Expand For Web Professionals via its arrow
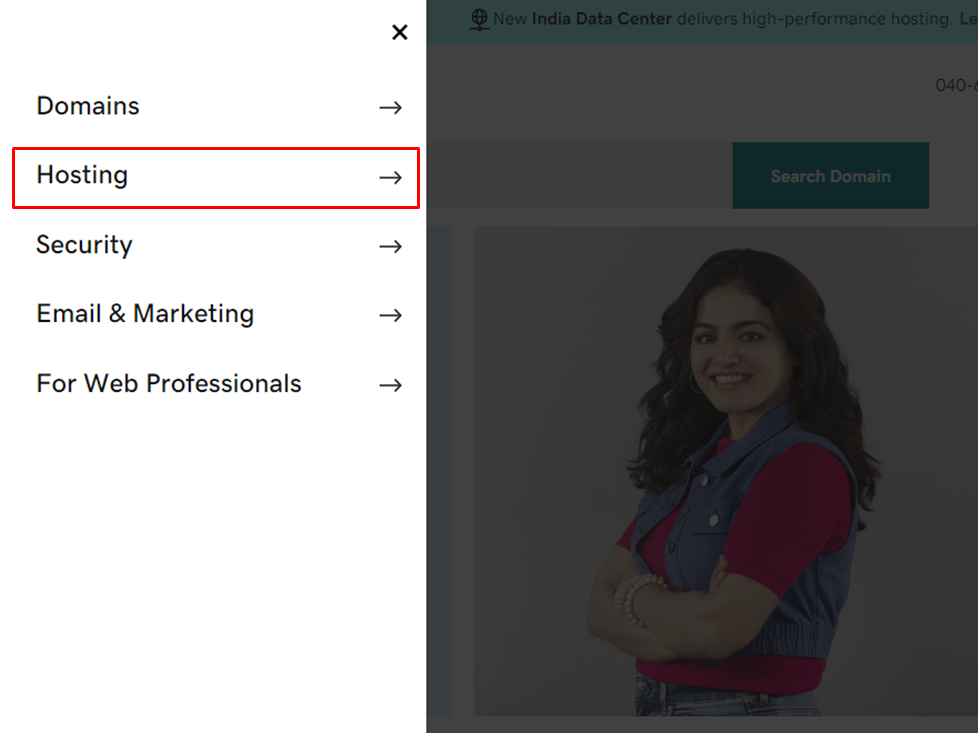The height and width of the screenshot is (733, 978). tap(390, 385)
